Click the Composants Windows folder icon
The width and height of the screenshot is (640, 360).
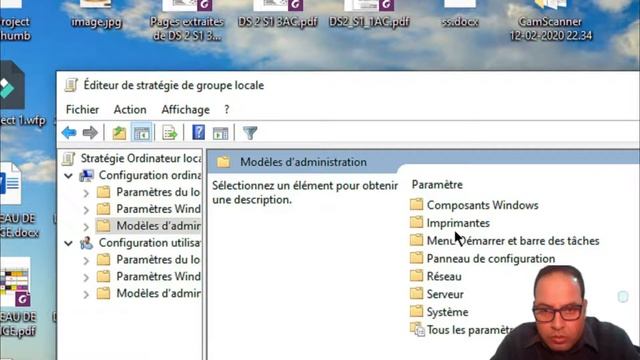(416, 204)
